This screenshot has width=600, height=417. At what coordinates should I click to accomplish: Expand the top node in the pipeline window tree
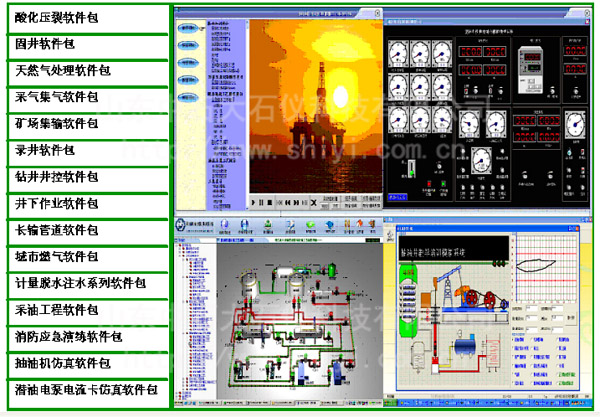[x=179, y=245]
